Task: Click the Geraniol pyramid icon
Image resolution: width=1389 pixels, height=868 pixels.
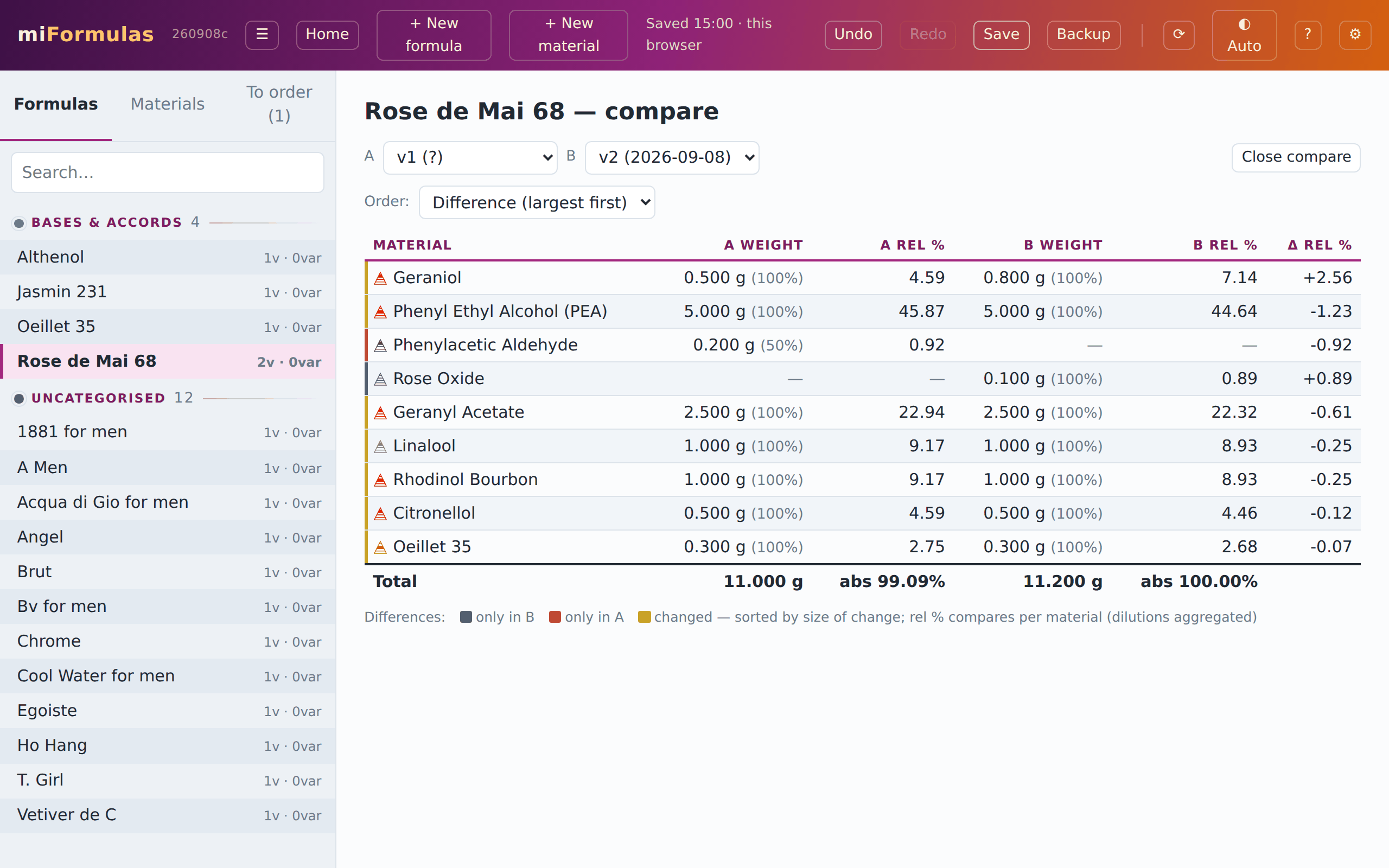Action: (380, 278)
